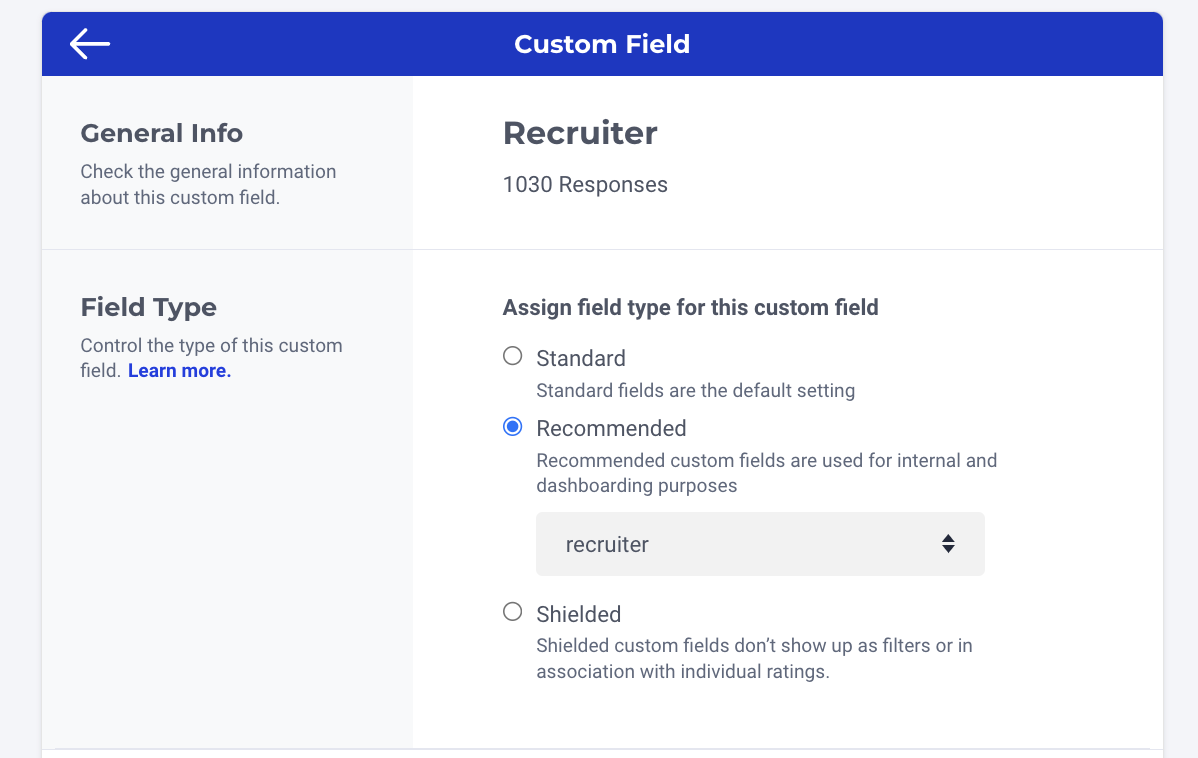Image resolution: width=1198 pixels, height=758 pixels.
Task: Click the "Shielded" option label text
Action: (578, 614)
